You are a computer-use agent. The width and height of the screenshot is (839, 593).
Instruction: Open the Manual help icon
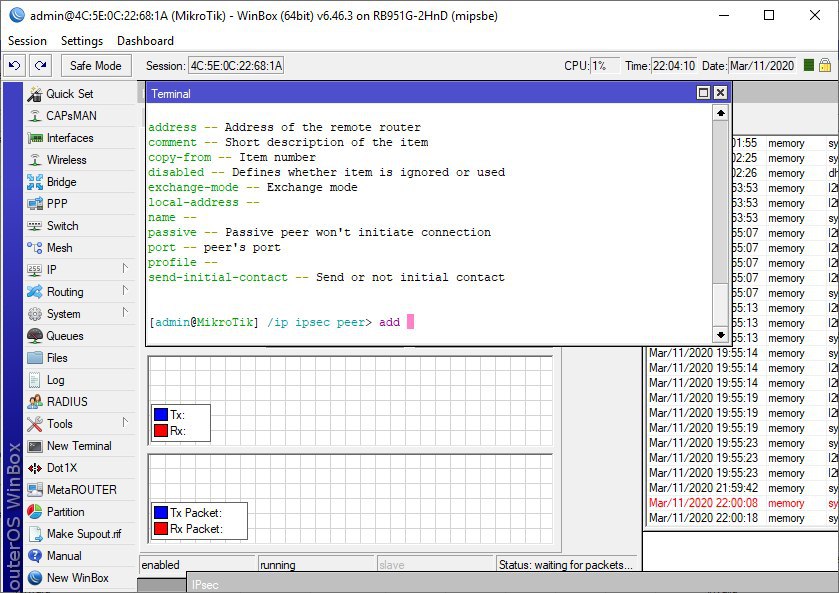pos(35,556)
